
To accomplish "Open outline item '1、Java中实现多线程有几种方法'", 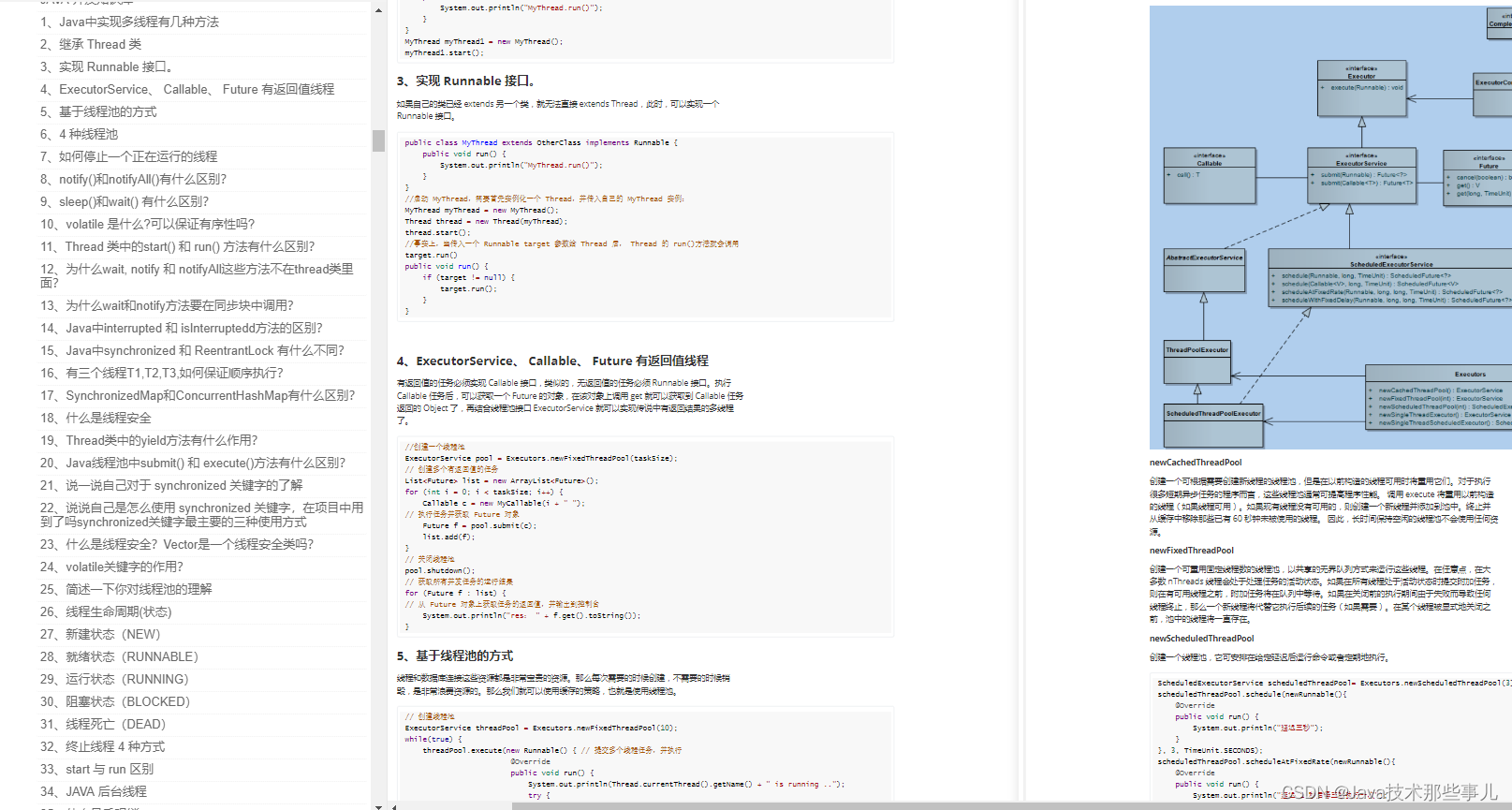I will 129,22.
